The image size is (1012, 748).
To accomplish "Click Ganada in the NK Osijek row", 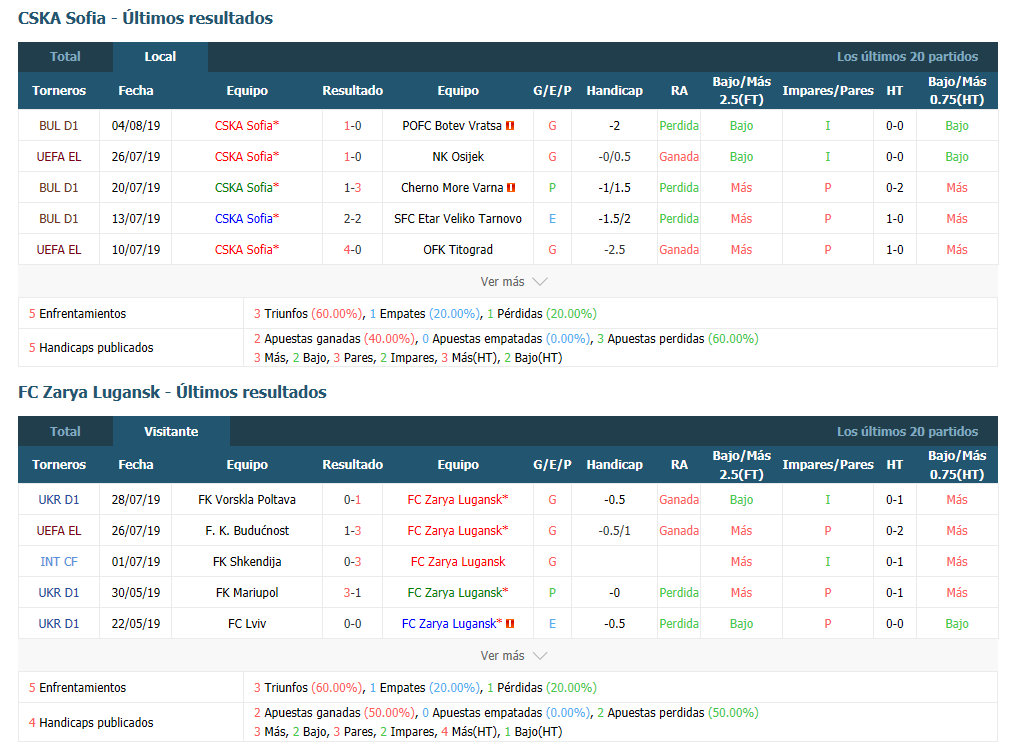I will click(x=679, y=157).
